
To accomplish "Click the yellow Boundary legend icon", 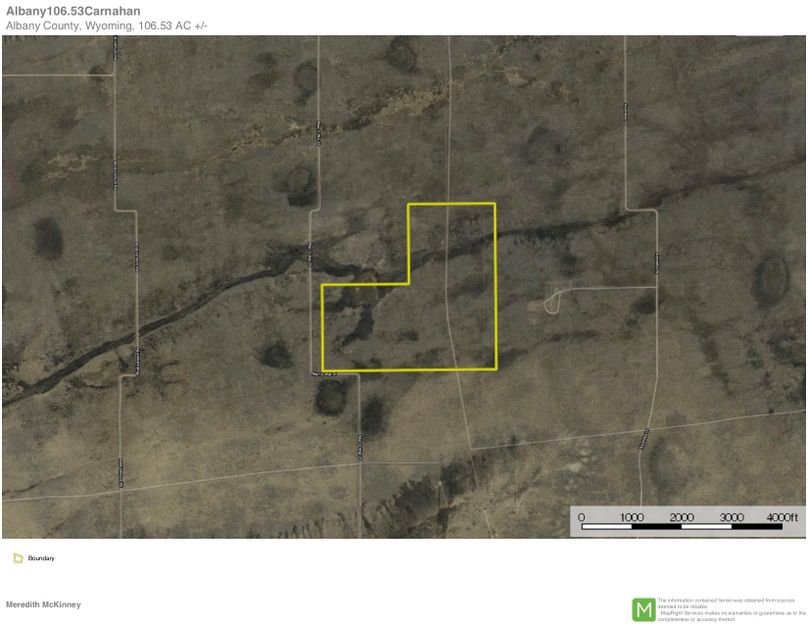I will coord(18,558).
